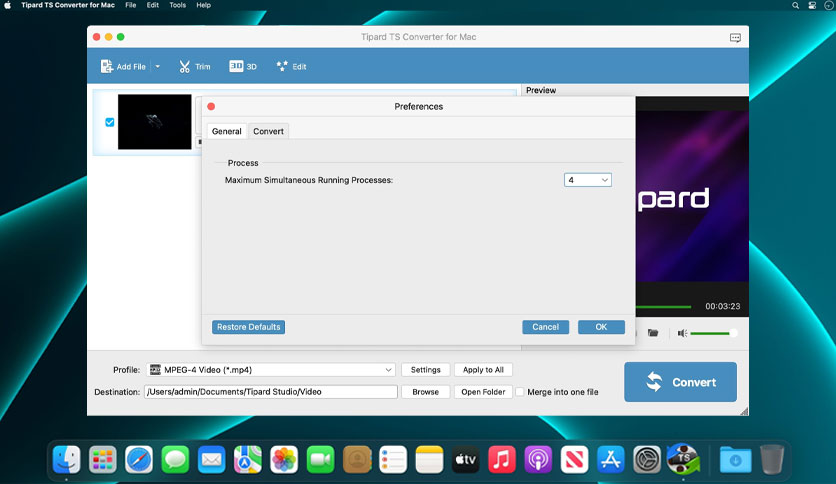
Task: Open Messages from the Dock
Action: 175,459
